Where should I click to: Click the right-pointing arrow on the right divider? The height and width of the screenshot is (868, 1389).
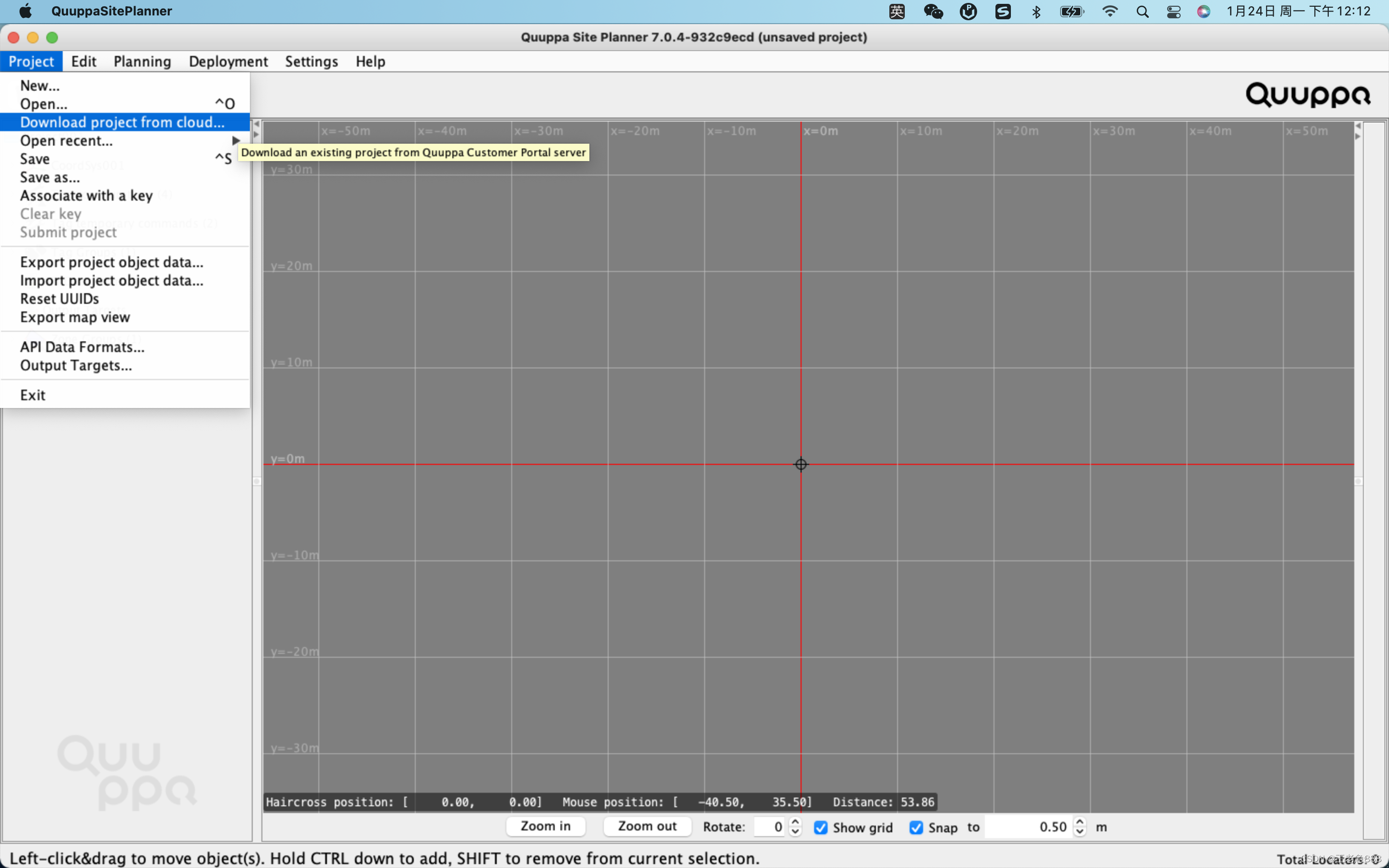click(1358, 136)
